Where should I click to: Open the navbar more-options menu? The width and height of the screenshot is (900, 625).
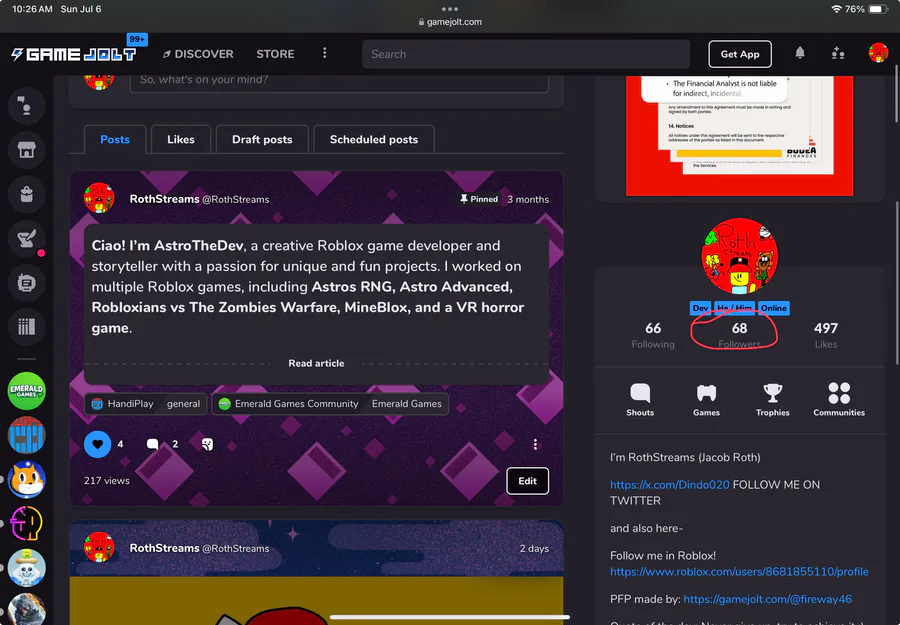tap(324, 53)
